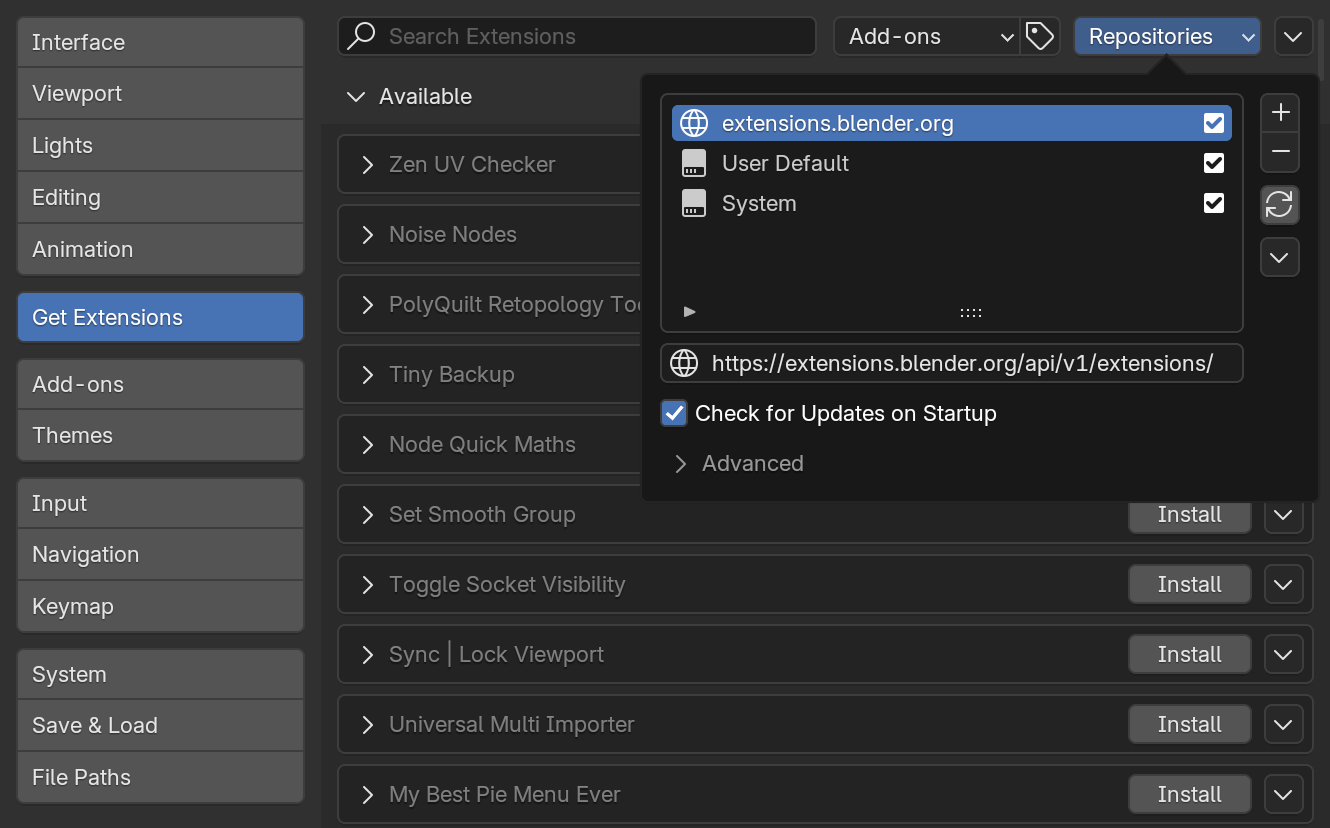
Task: Switch to Interface preferences tab
Action: [160, 42]
